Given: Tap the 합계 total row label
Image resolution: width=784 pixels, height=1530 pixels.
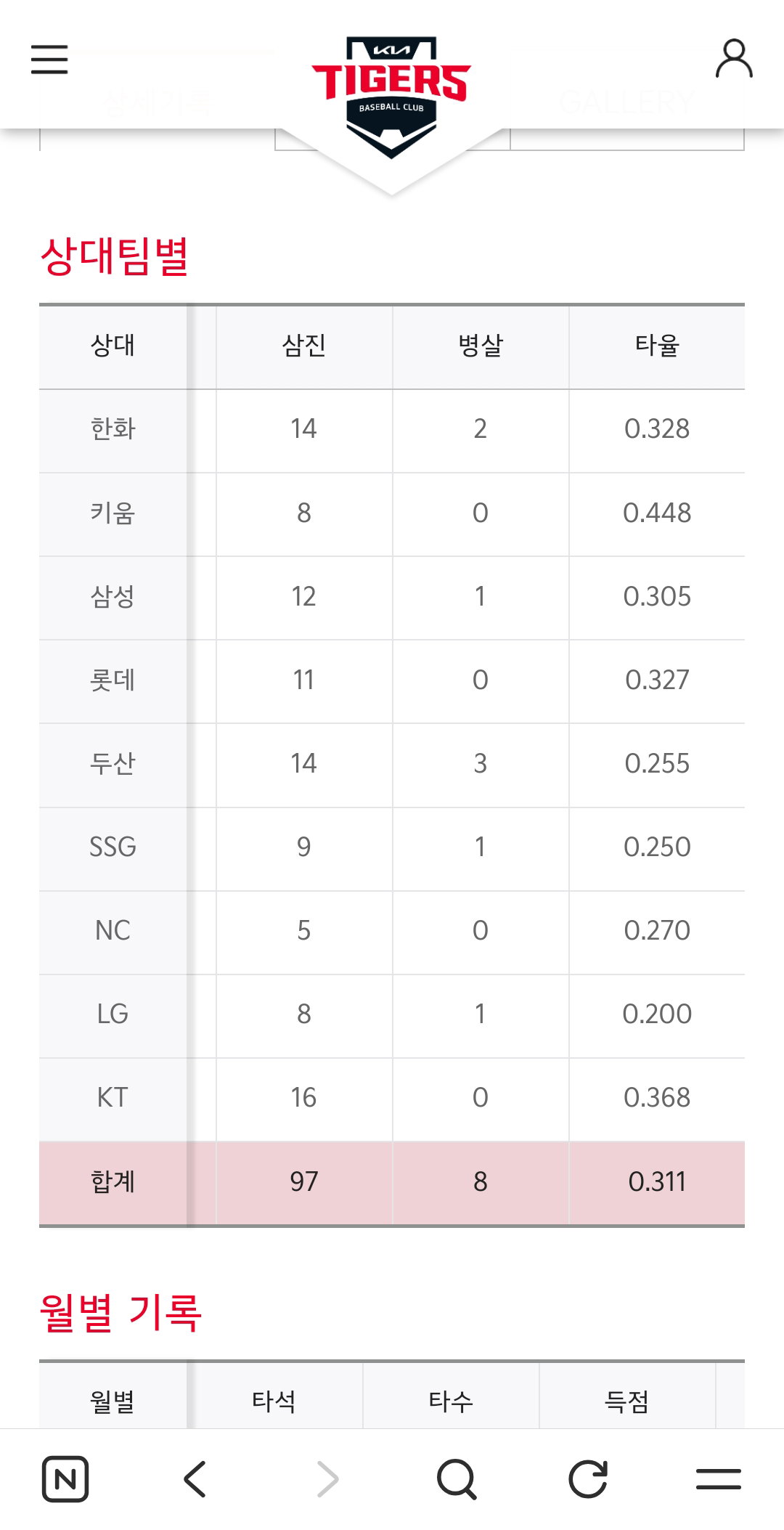Looking at the screenshot, I should click(x=113, y=1182).
